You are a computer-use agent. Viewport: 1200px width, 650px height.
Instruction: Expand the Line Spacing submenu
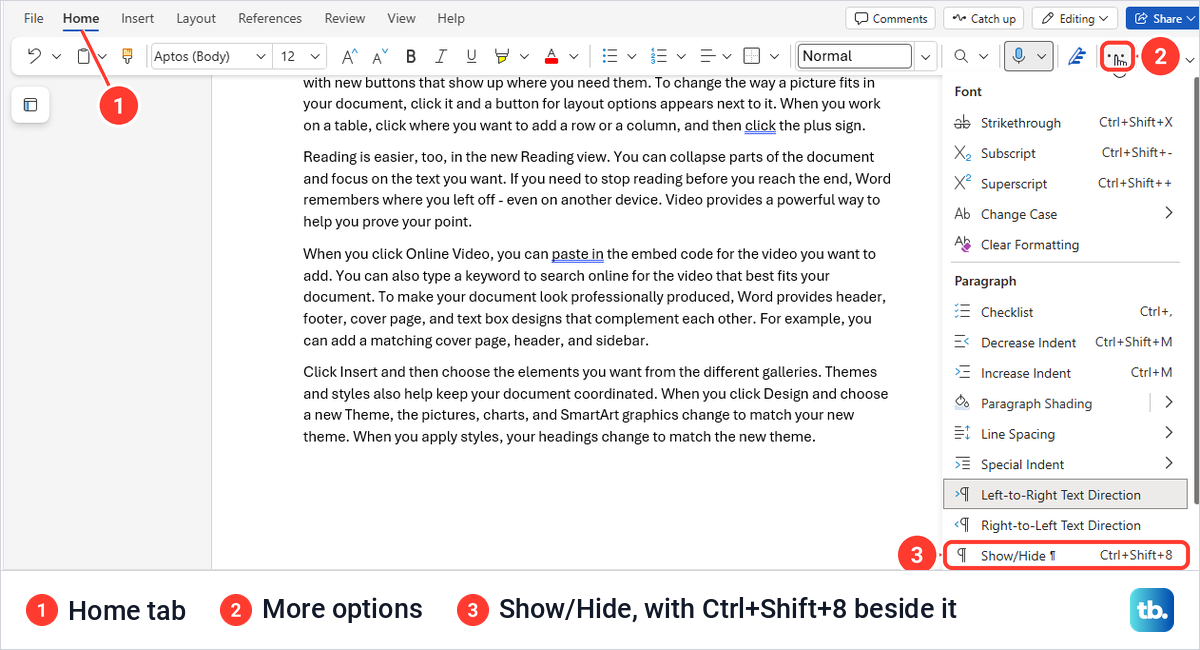1169,433
